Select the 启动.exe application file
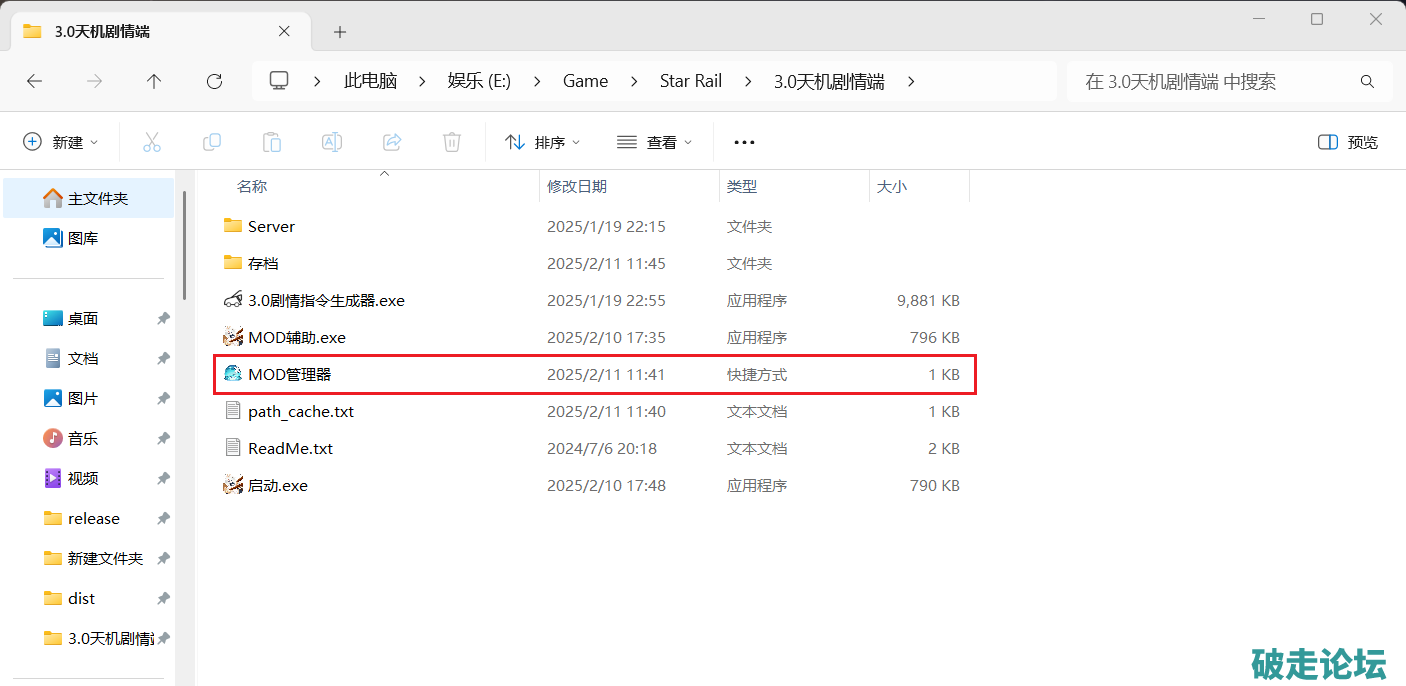Image resolution: width=1406 pixels, height=686 pixels. pos(277,485)
